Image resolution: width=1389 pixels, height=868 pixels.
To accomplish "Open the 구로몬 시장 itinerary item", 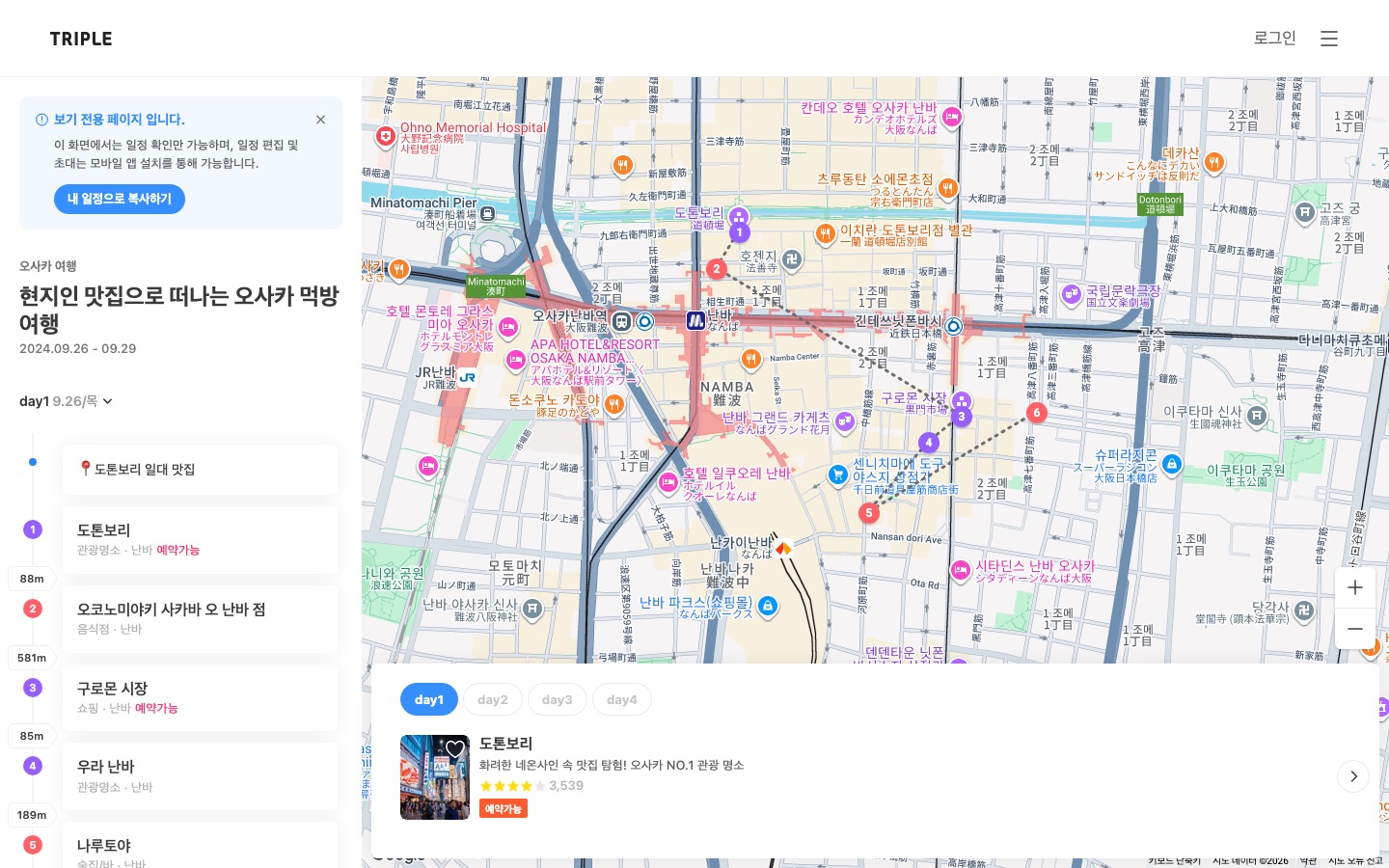I will tap(201, 698).
